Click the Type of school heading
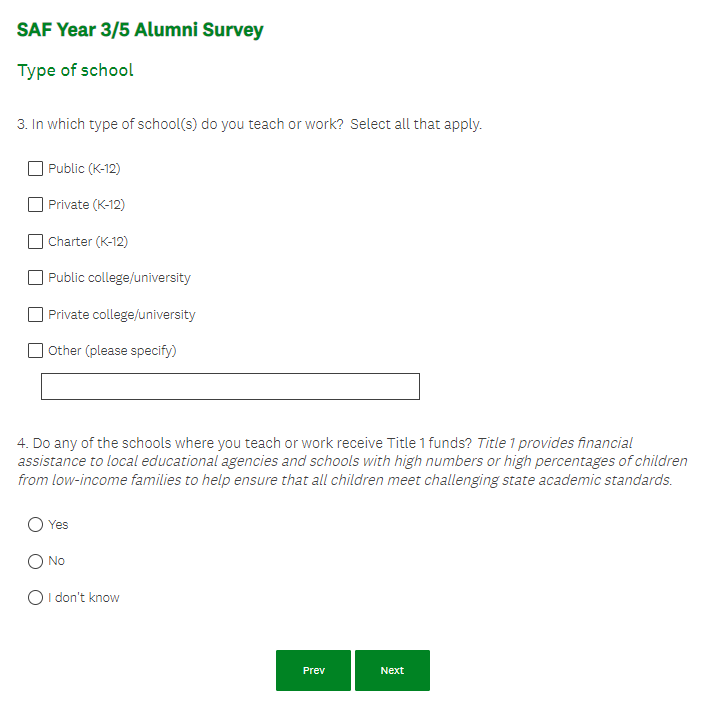The height and width of the screenshot is (705, 723). tap(75, 70)
